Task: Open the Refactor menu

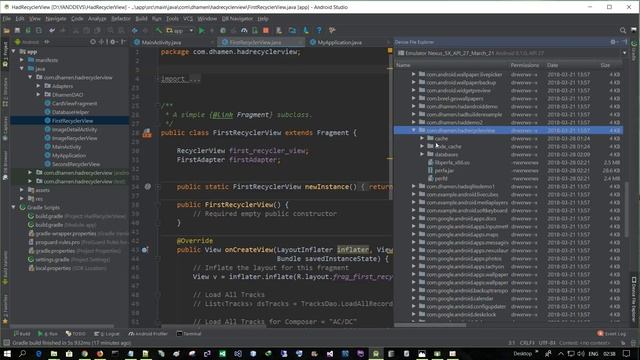Action: click(121, 19)
